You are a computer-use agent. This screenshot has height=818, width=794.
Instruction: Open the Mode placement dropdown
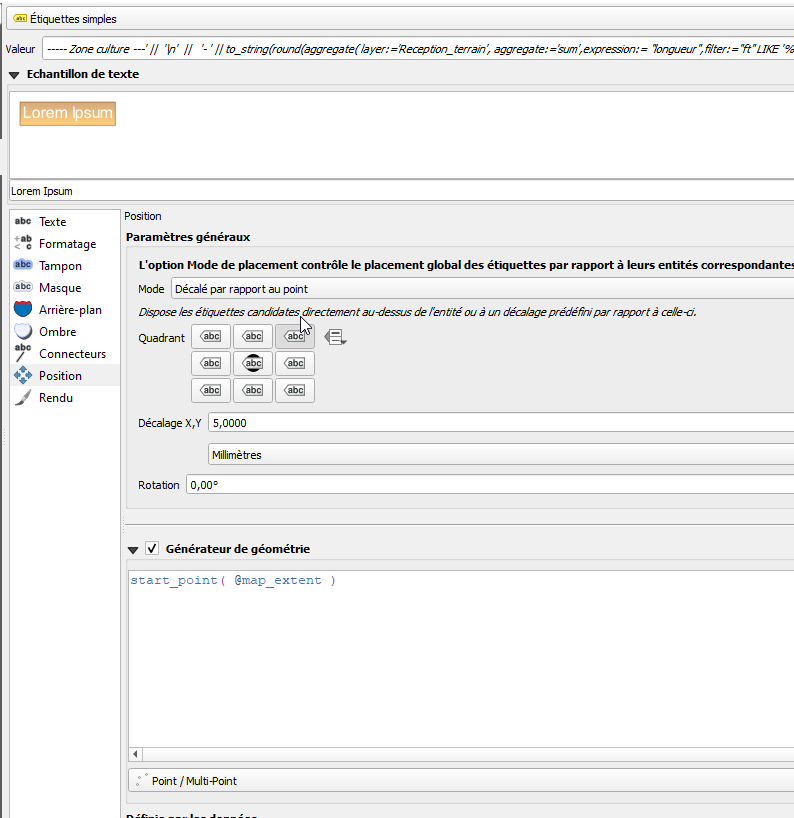tap(480, 289)
